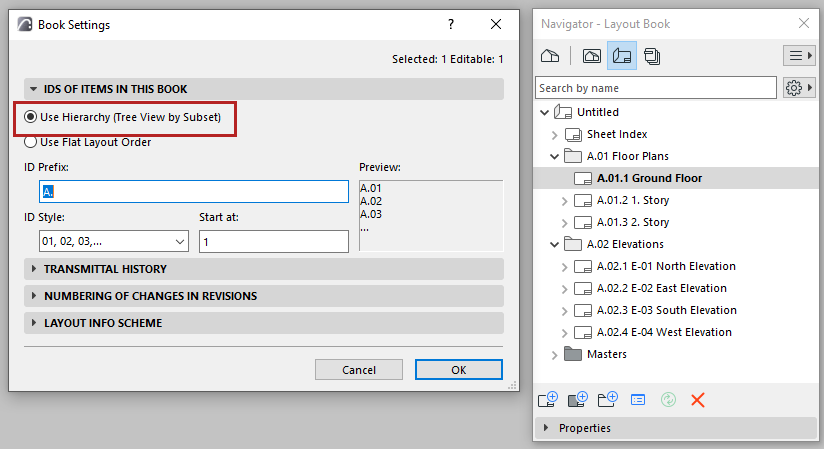Viewport: 824px width, 449px height.
Task: Open the blue layout settings icon
Action: (x=638, y=400)
